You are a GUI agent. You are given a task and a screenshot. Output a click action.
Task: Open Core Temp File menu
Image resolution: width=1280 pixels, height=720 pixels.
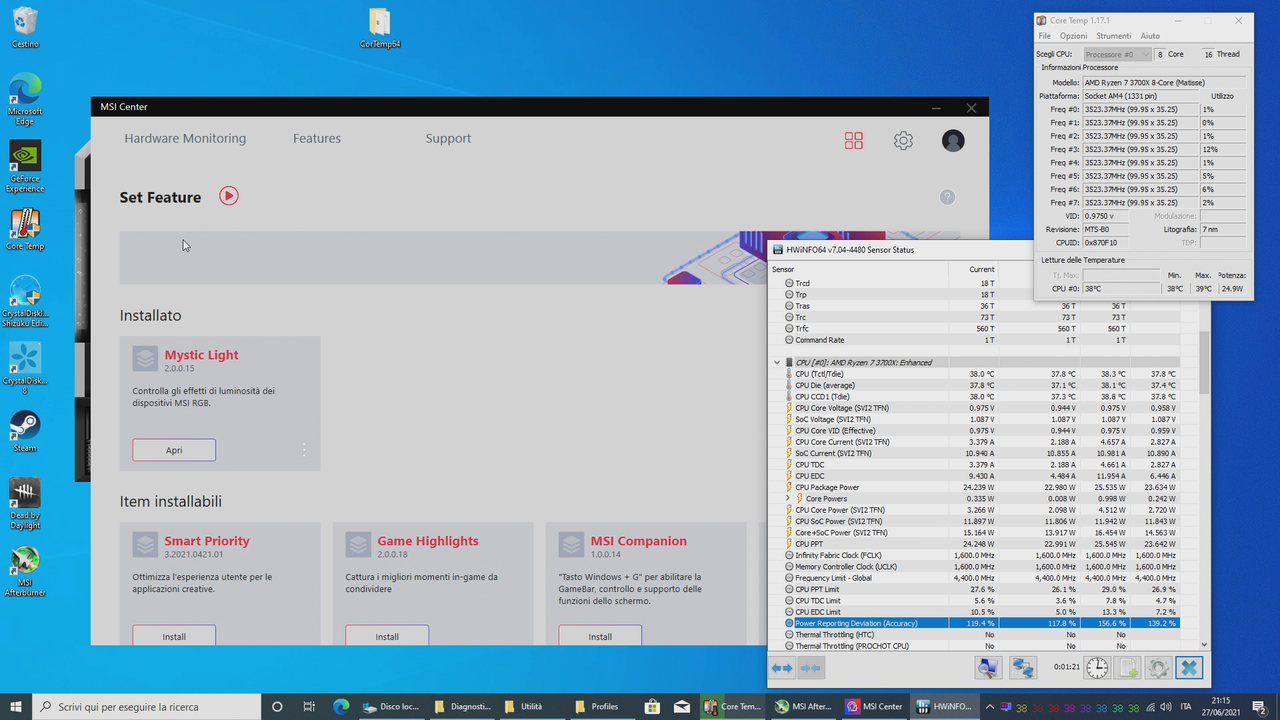(1045, 36)
